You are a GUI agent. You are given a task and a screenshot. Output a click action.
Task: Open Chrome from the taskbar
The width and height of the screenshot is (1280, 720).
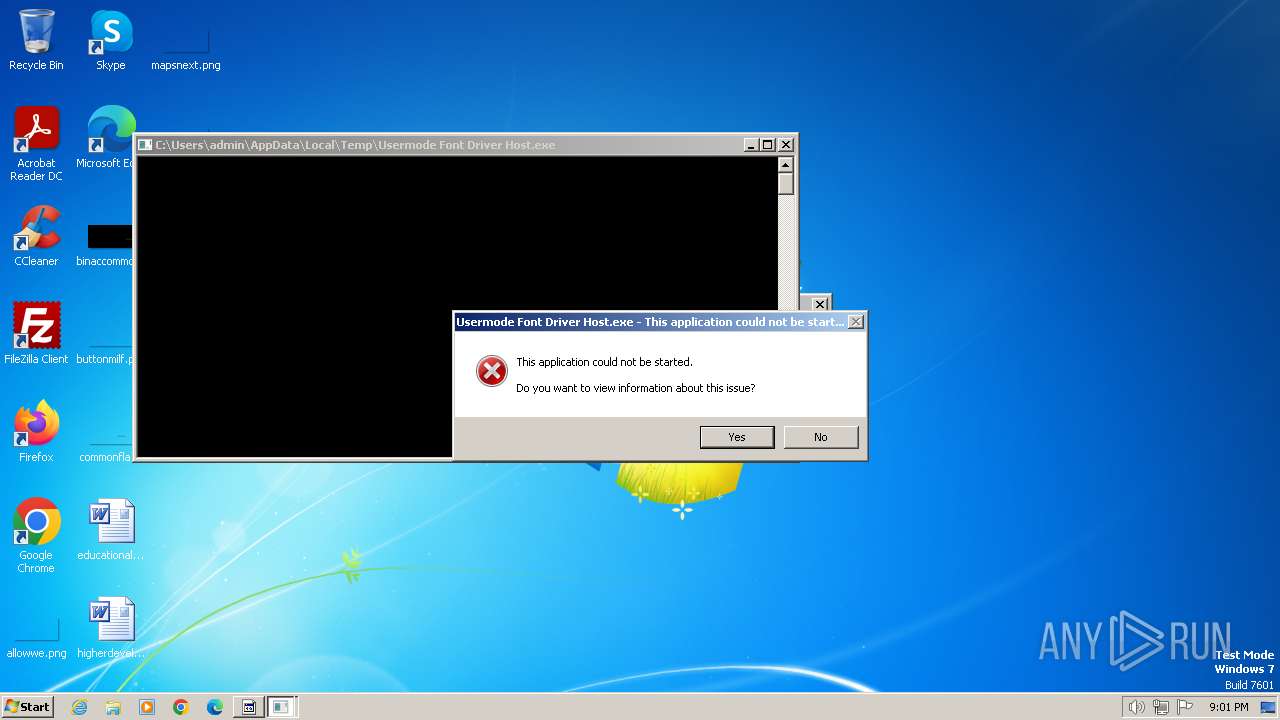click(181, 707)
